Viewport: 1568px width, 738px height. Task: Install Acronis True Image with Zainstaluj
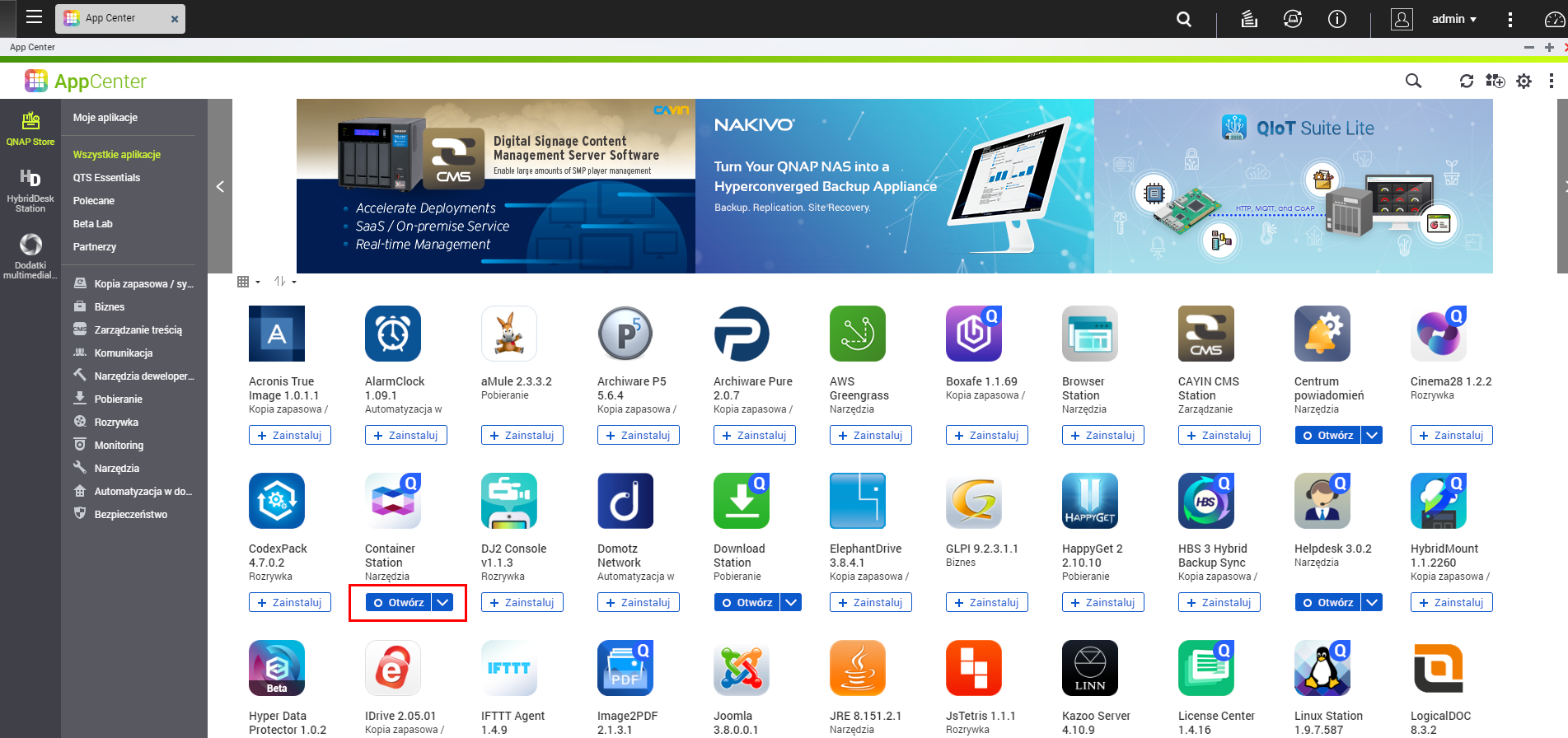tap(290, 435)
